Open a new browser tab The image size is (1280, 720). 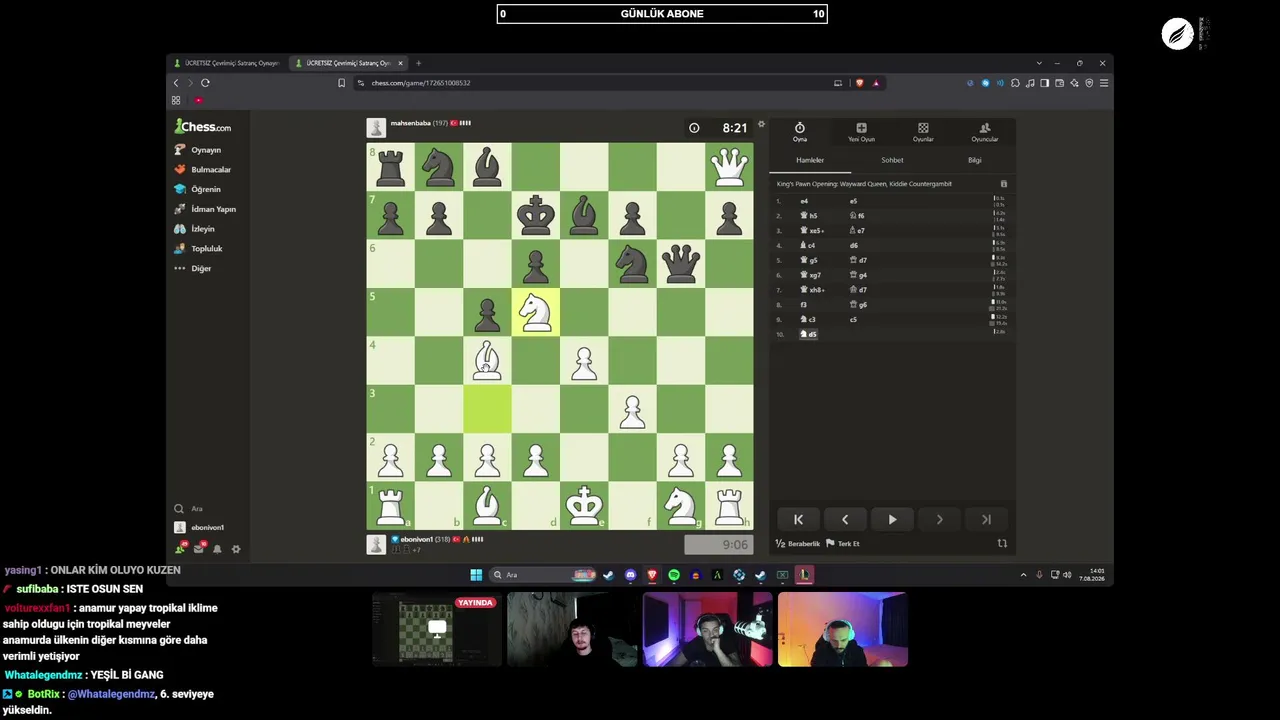pyautogui.click(x=418, y=63)
